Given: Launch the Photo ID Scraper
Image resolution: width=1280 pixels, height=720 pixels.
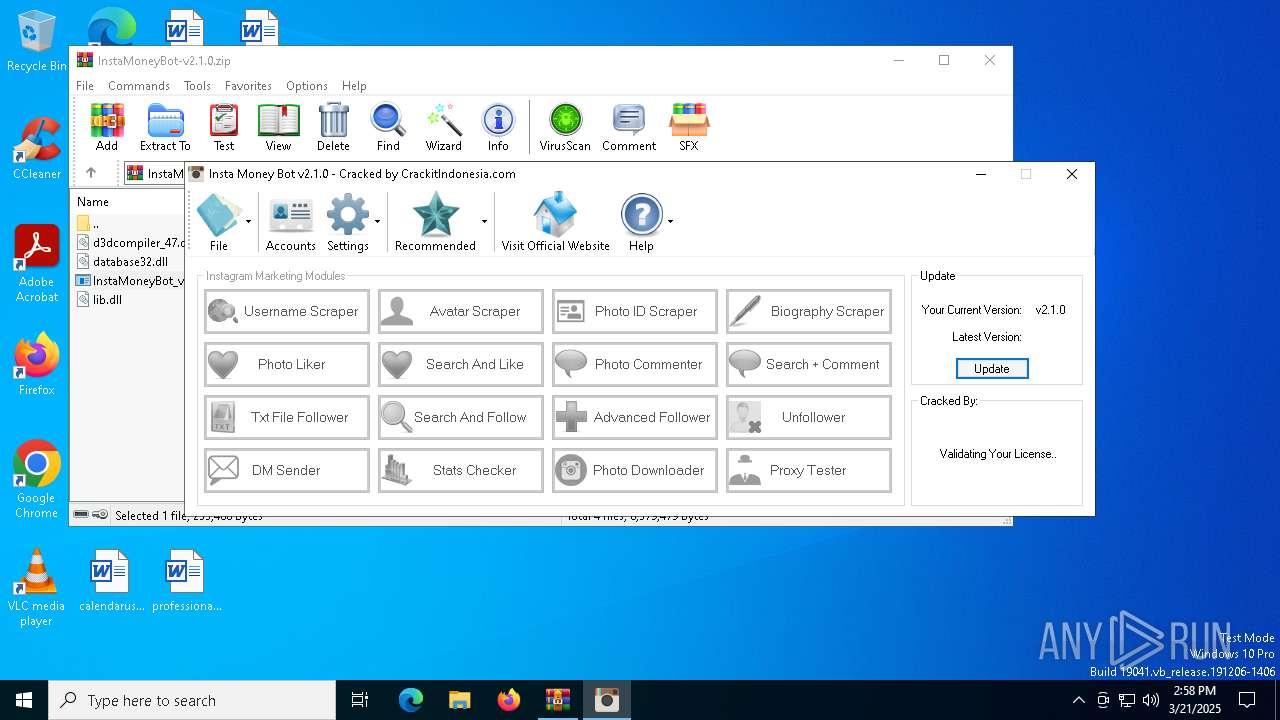Looking at the screenshot, I should coord(635,311).
